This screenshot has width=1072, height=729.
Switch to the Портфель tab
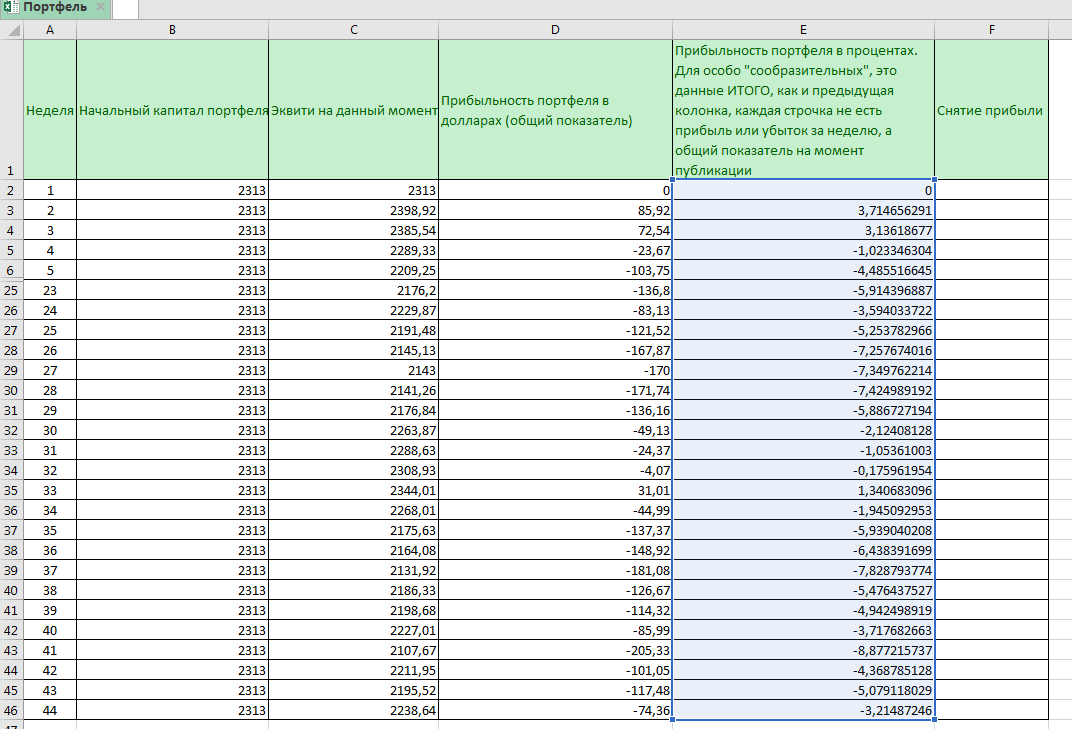pyautogui.click(x=56, y=8)
